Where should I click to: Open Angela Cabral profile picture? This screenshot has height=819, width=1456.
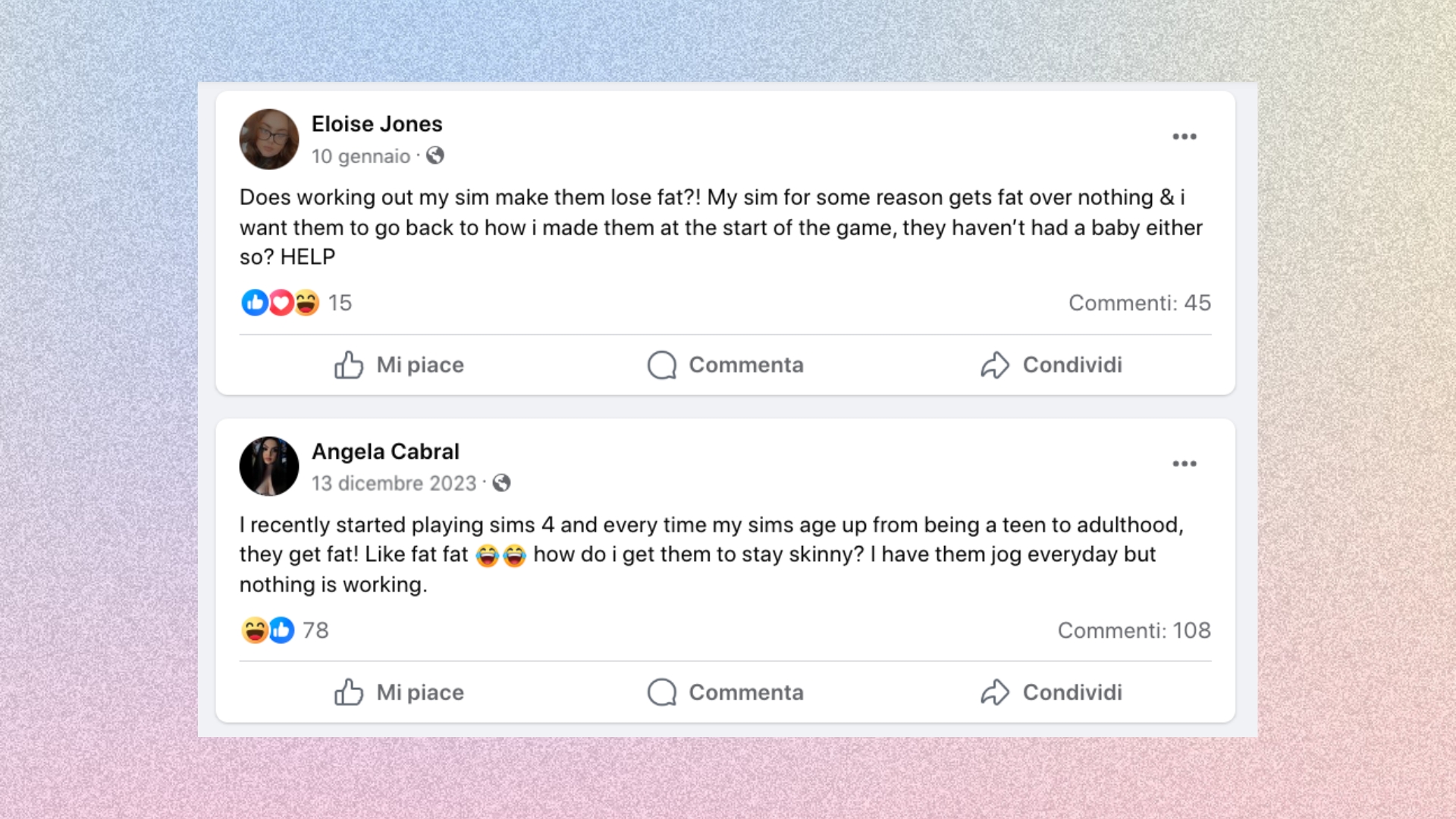[269, 466]
